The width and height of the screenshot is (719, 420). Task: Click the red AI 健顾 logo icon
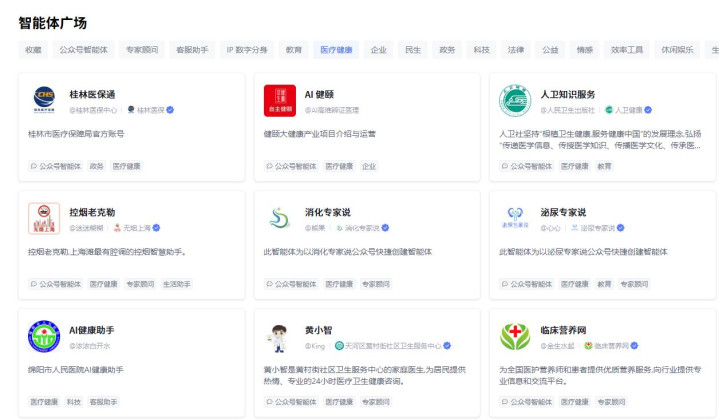click(x=280, y=100)
